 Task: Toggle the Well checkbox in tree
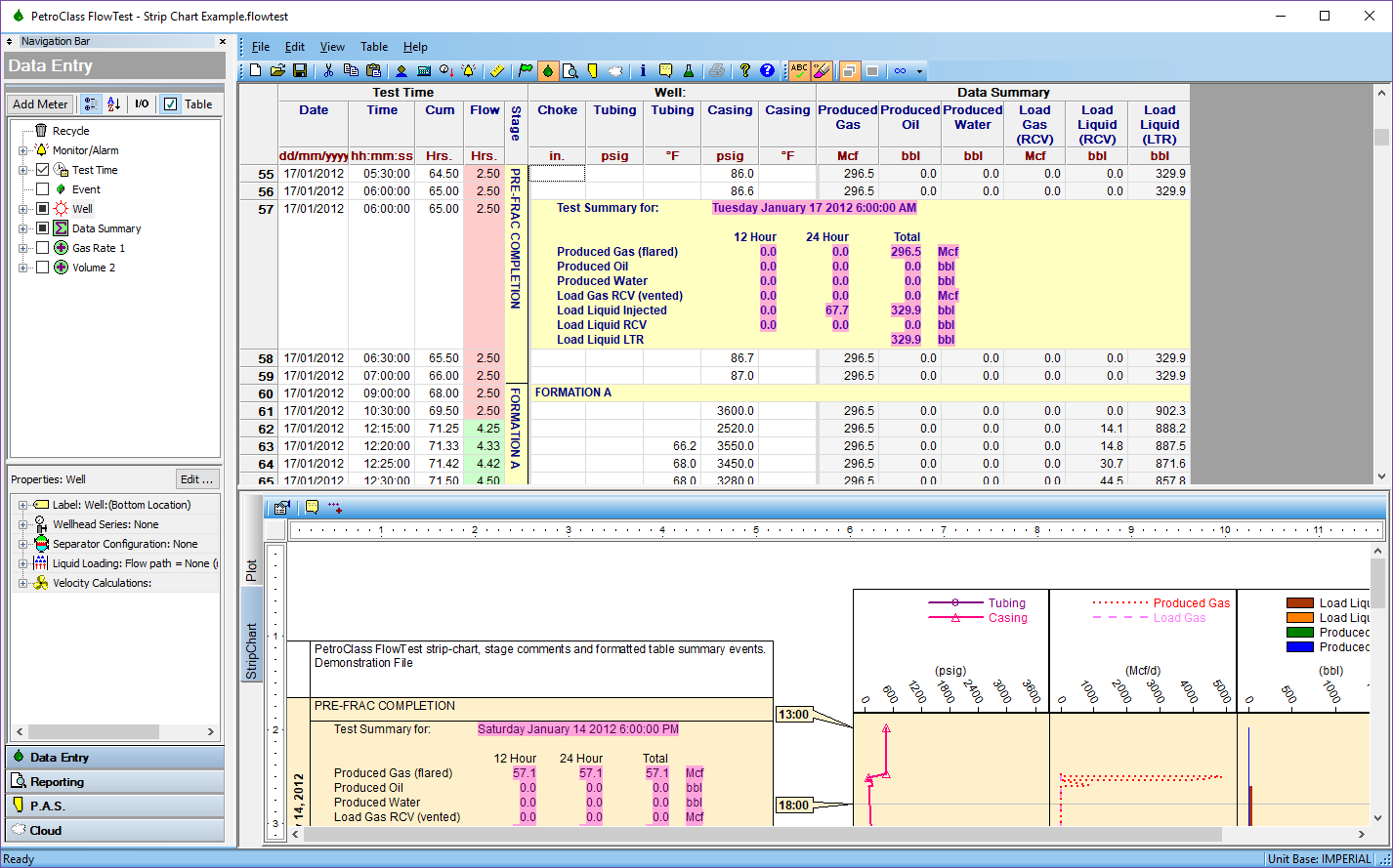click(42, 209)
